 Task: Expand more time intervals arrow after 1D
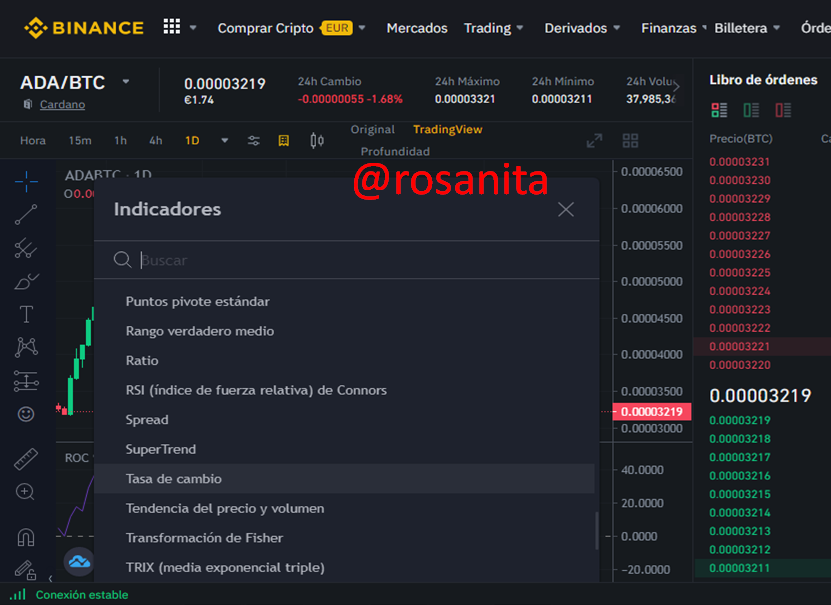coord(225,140)
